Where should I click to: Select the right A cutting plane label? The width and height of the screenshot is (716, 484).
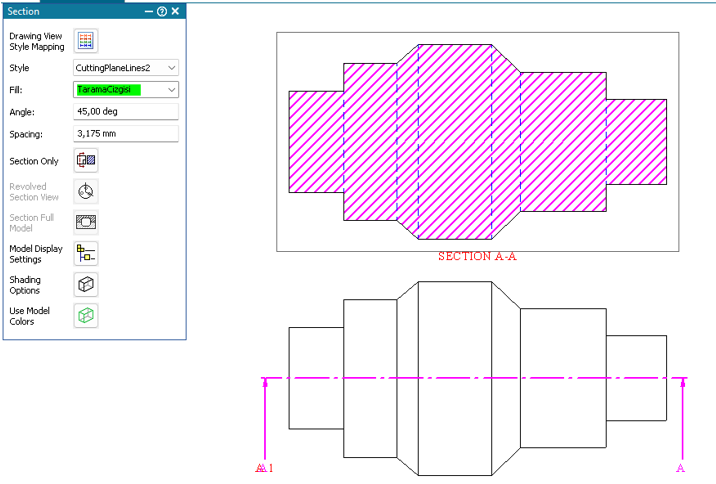[681, 468]
